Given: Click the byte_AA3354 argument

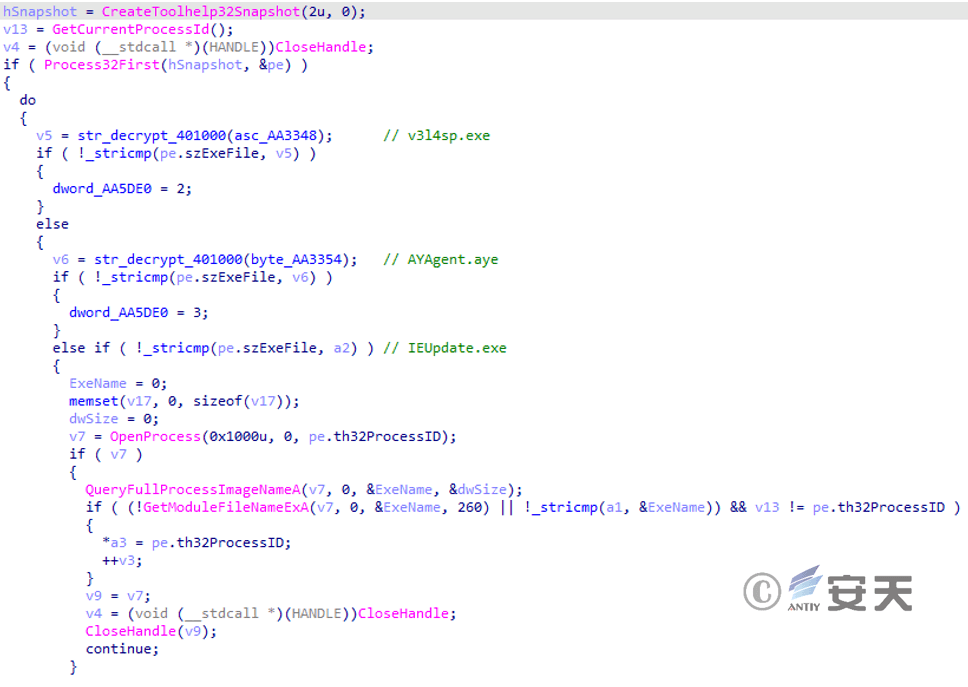Looking at the screenshot, I should point(295,259).
